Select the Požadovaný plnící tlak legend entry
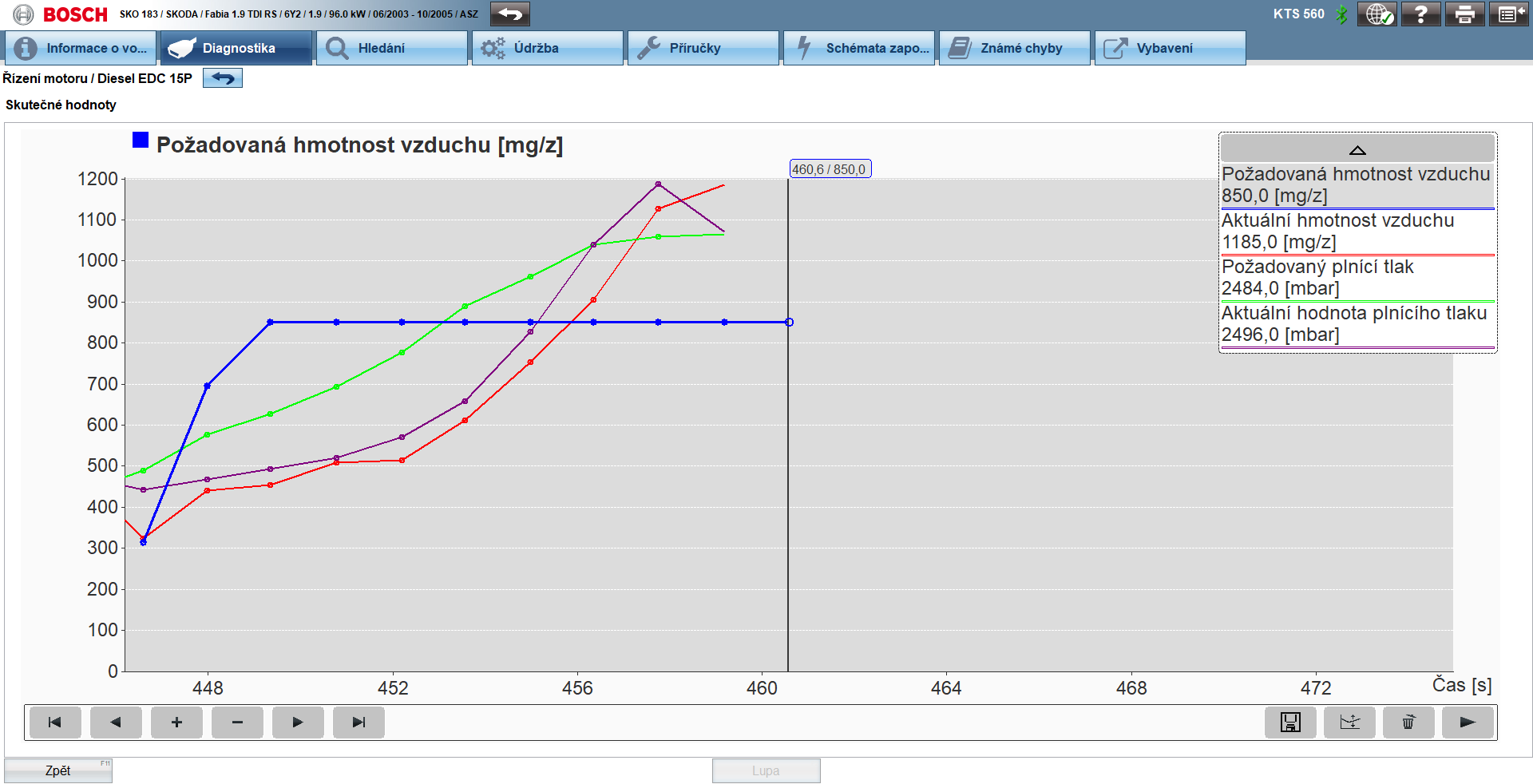This screenshot has width=1533, height=784. pyautogui.click(x=1357, y=278)
